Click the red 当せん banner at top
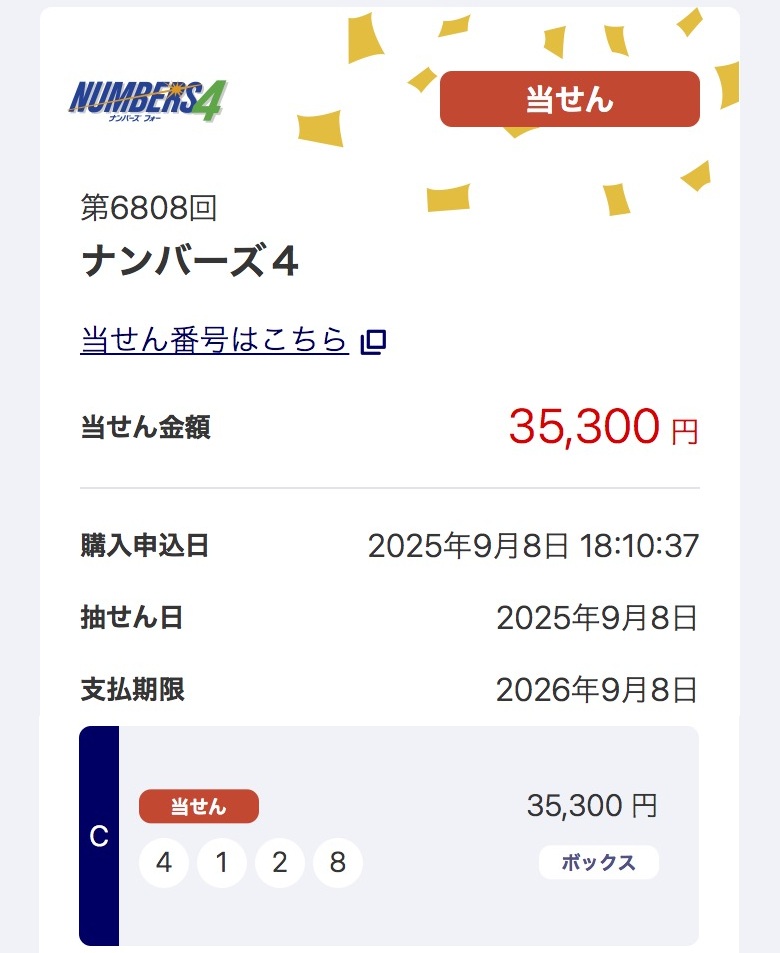 (569, 99)
